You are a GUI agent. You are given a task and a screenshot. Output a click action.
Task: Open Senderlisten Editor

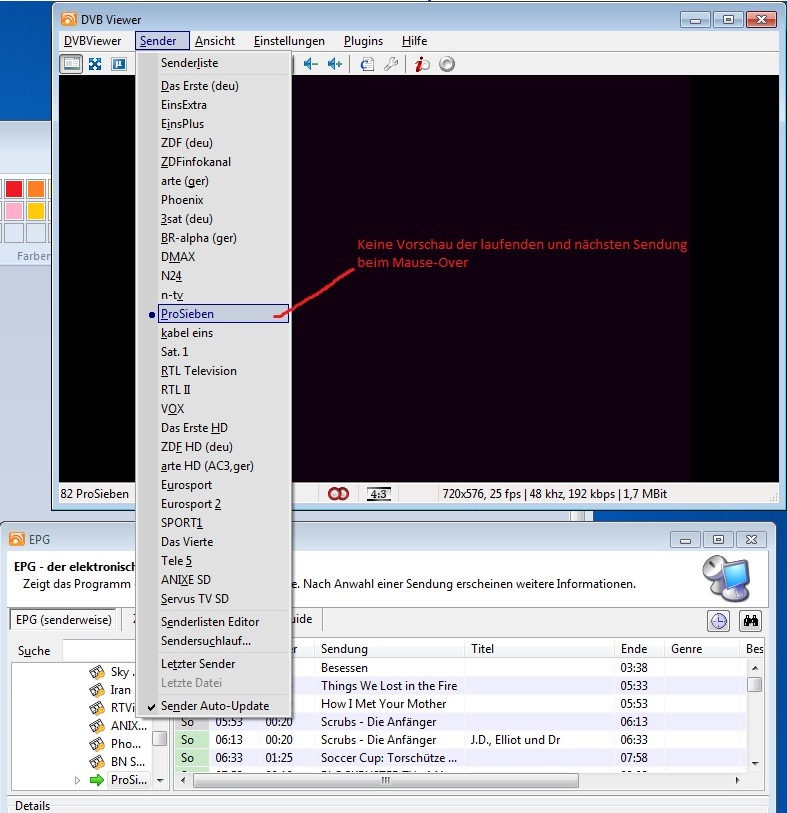click(x=210, y=622)
